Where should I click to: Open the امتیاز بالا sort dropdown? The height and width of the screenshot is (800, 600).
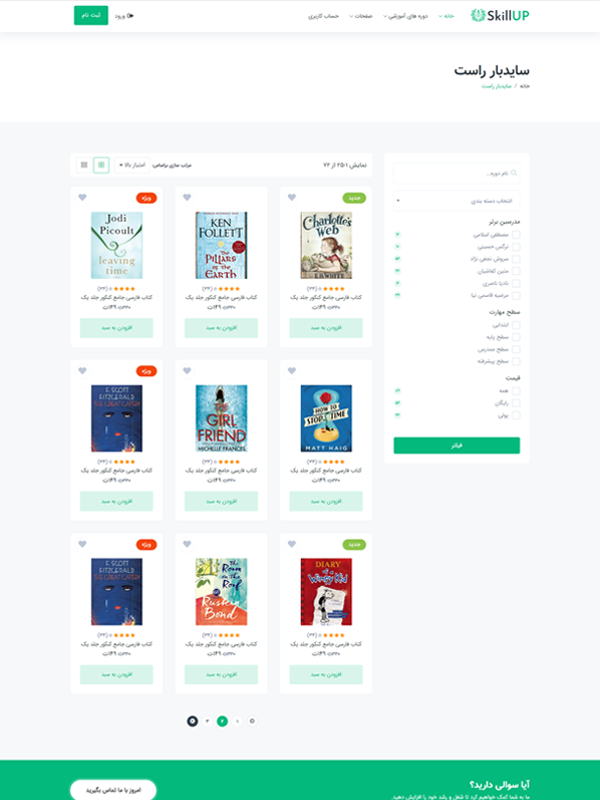pos(132,165)
